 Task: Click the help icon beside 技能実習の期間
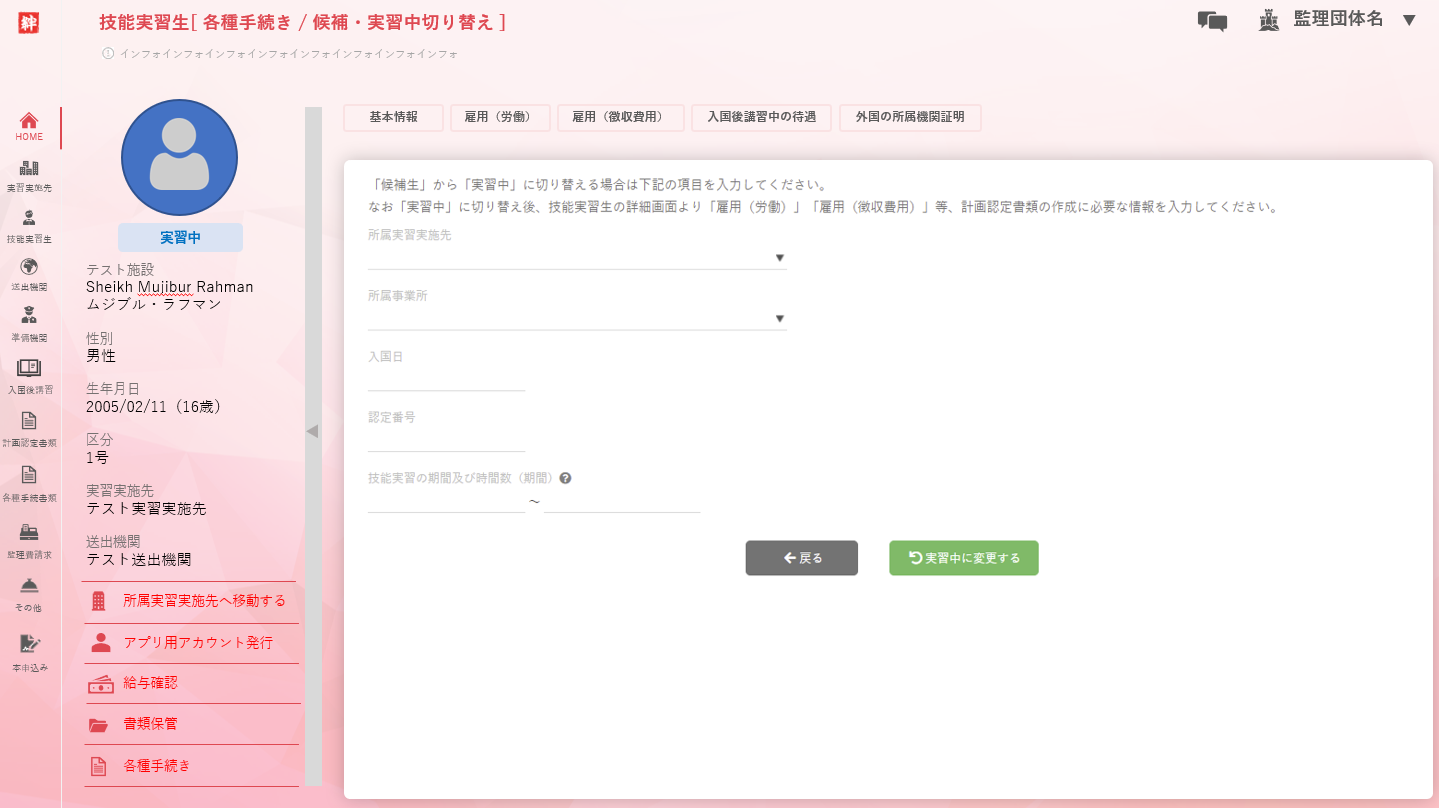tap(565, 478)
